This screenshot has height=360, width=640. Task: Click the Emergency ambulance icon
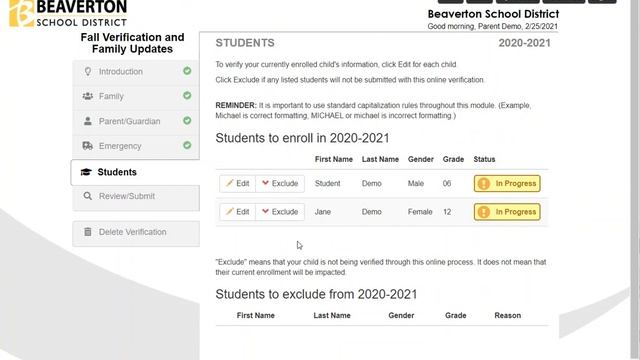click(88, 146)
